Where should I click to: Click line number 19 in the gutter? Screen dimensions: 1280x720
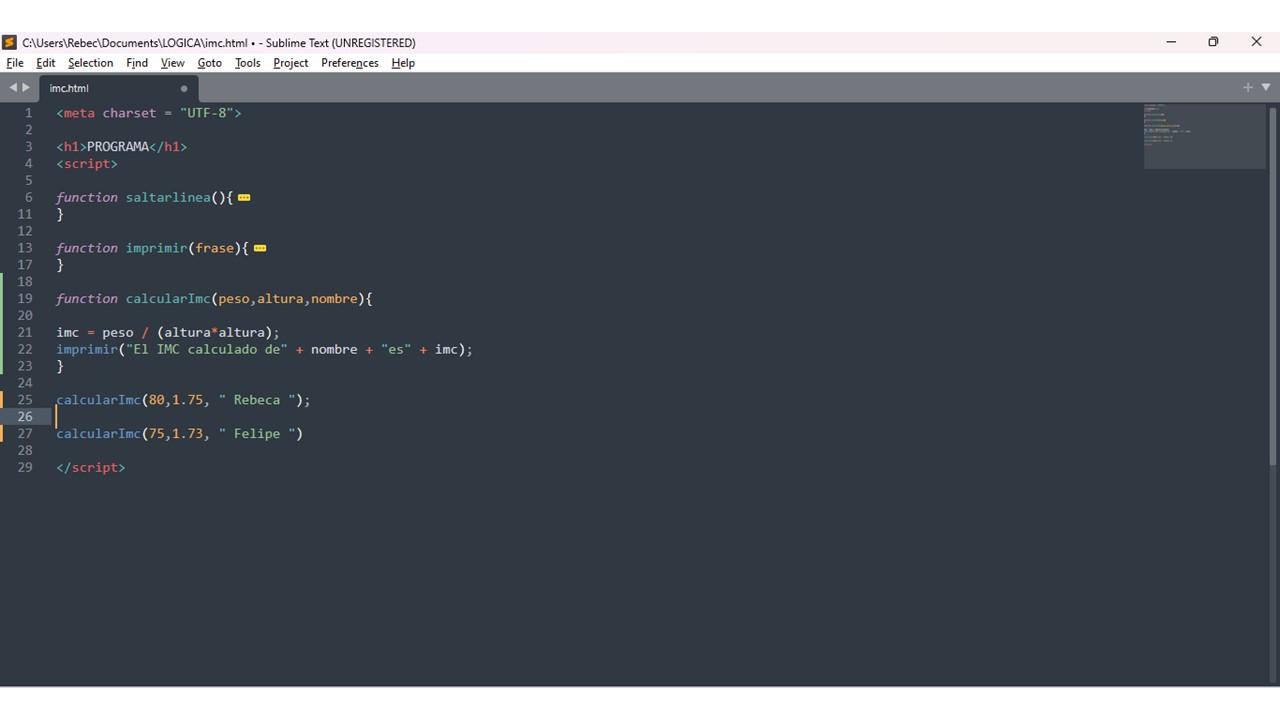click(x=25, y=299)
